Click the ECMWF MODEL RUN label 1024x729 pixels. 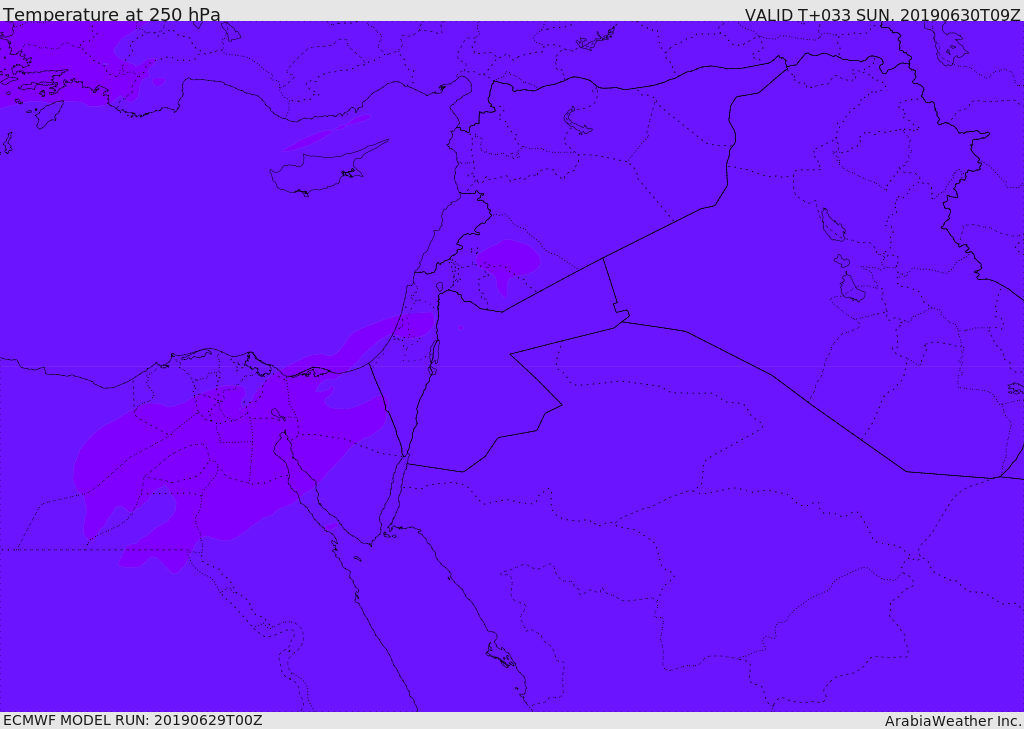(133, 720)
